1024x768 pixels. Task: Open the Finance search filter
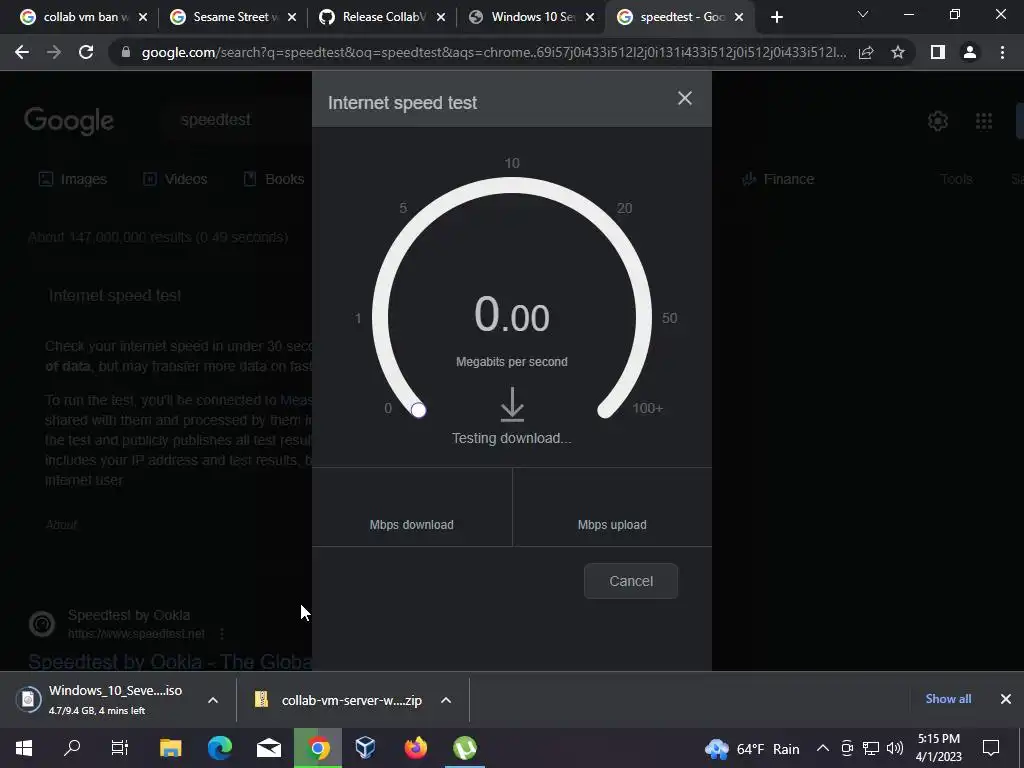(778, 179)
